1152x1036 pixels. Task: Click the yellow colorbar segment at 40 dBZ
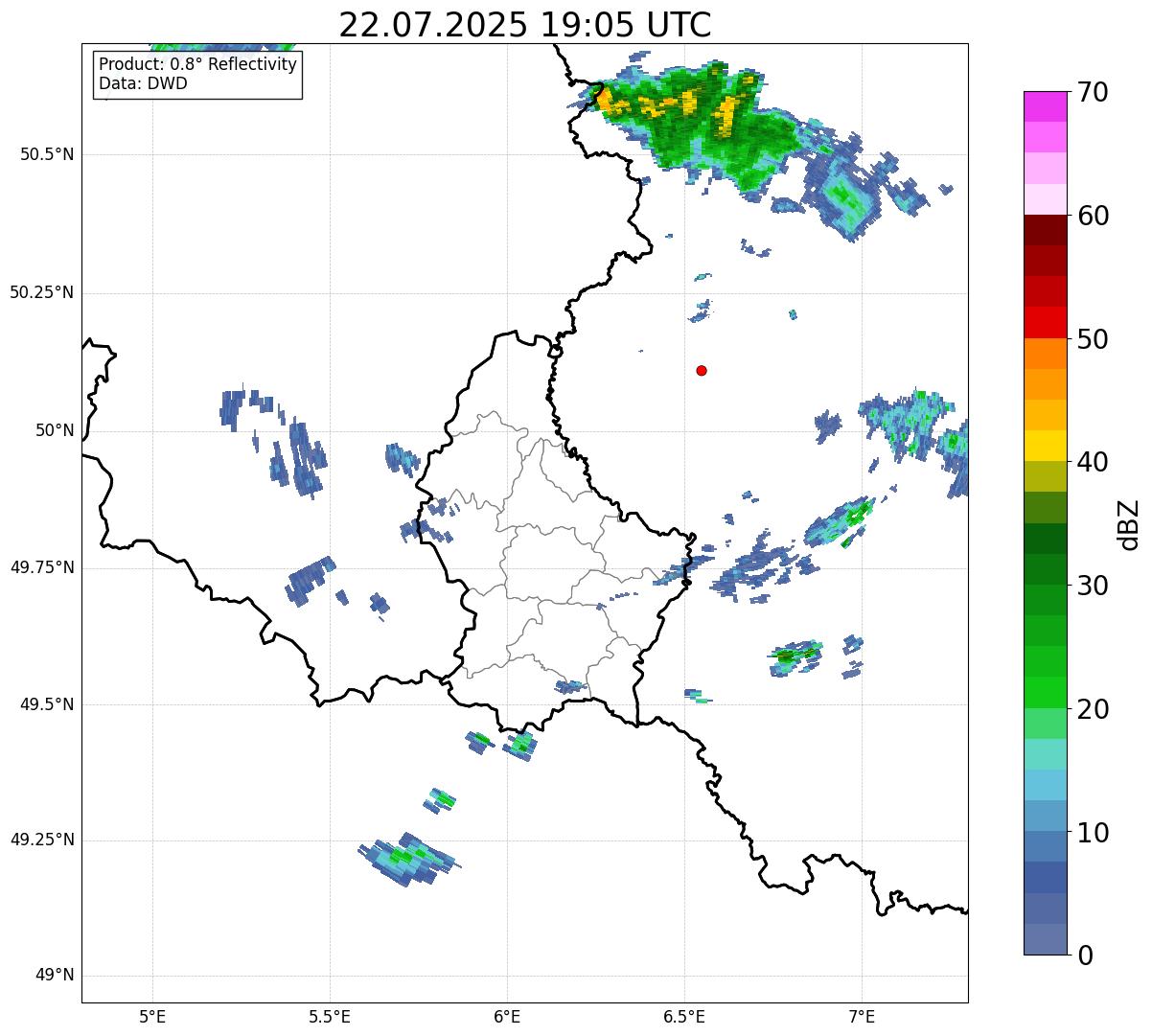[x=1047, y=446]
